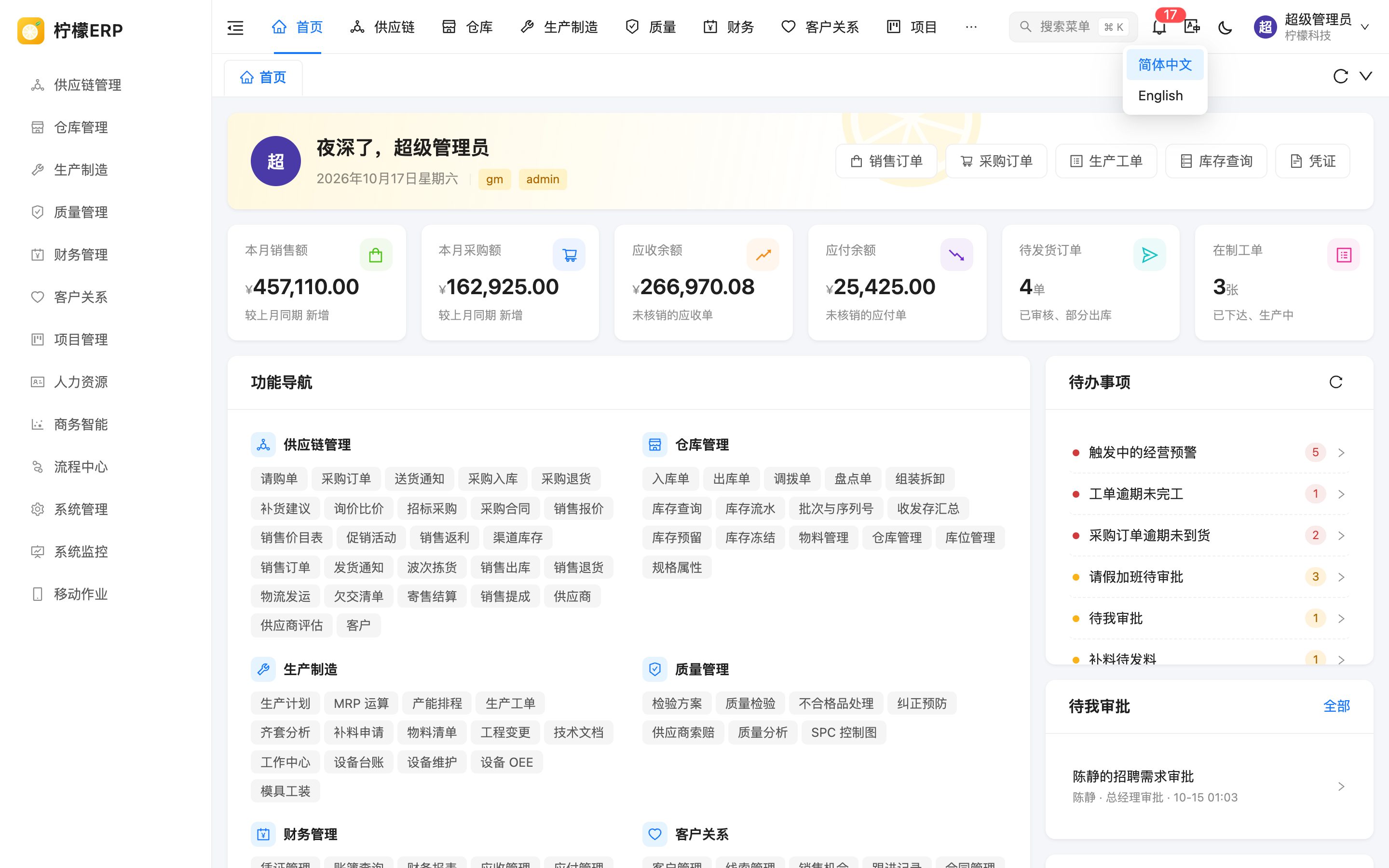This screenshot has height=868, width=1389.
Task: Focus the 搜索菜单 search field
Action: (x=1073, y=27)
